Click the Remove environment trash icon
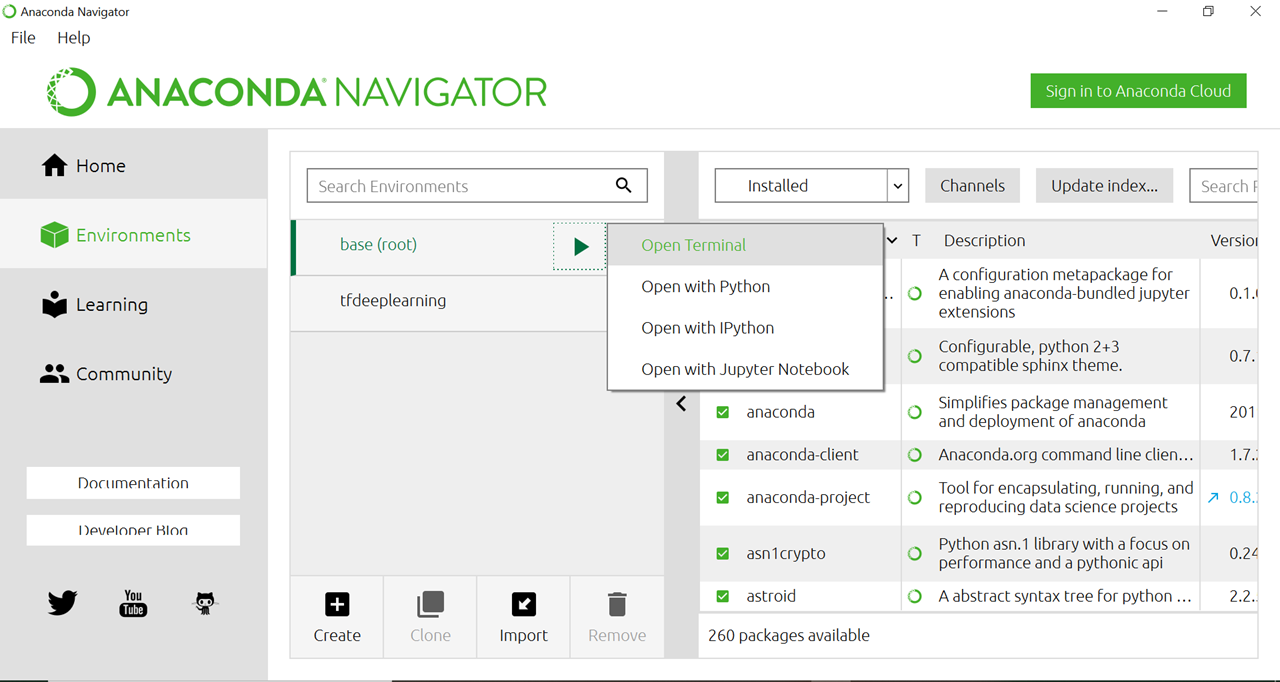 (x=617, y=604)
